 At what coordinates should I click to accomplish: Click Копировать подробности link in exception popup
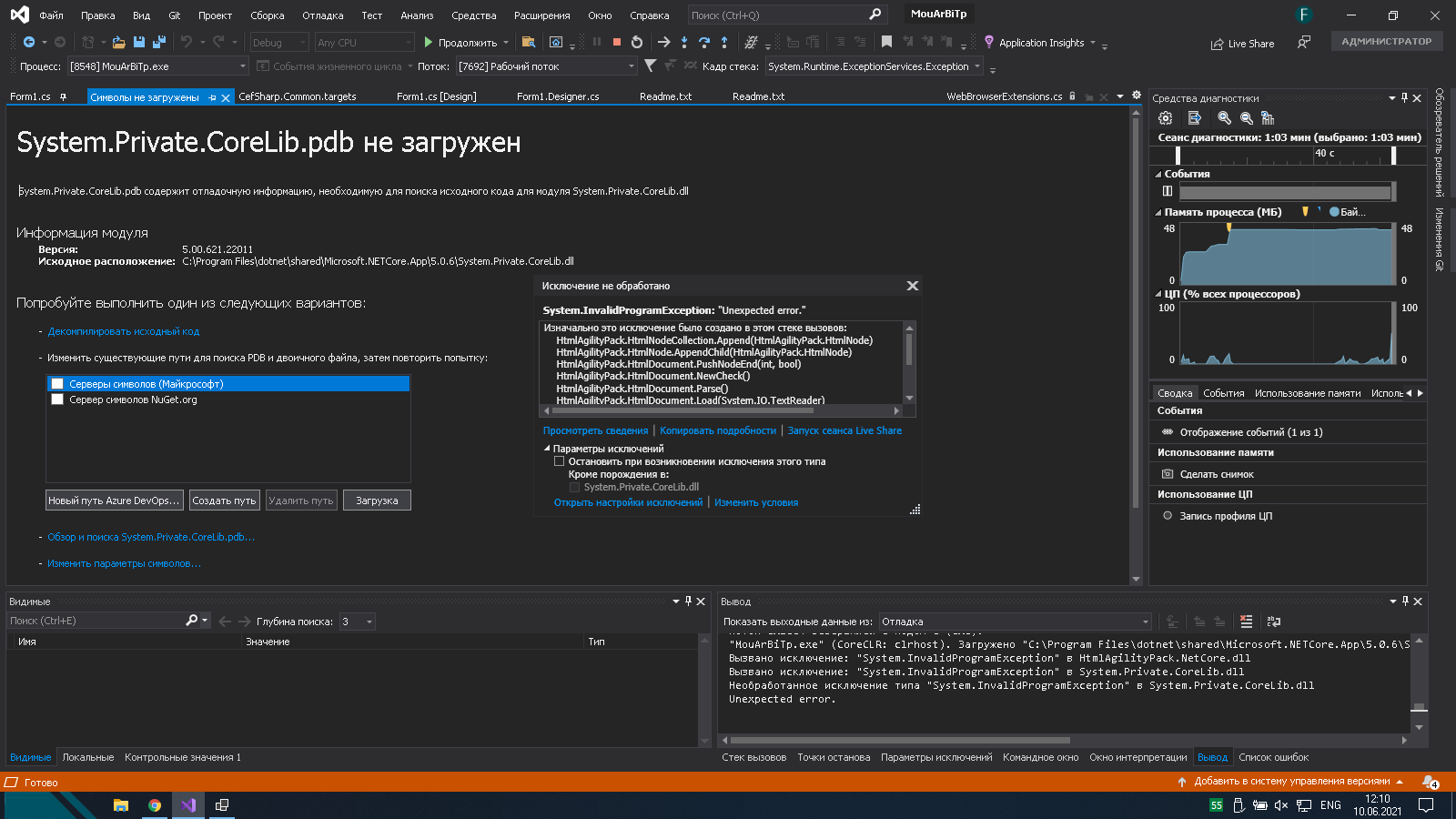coord(718,430)
